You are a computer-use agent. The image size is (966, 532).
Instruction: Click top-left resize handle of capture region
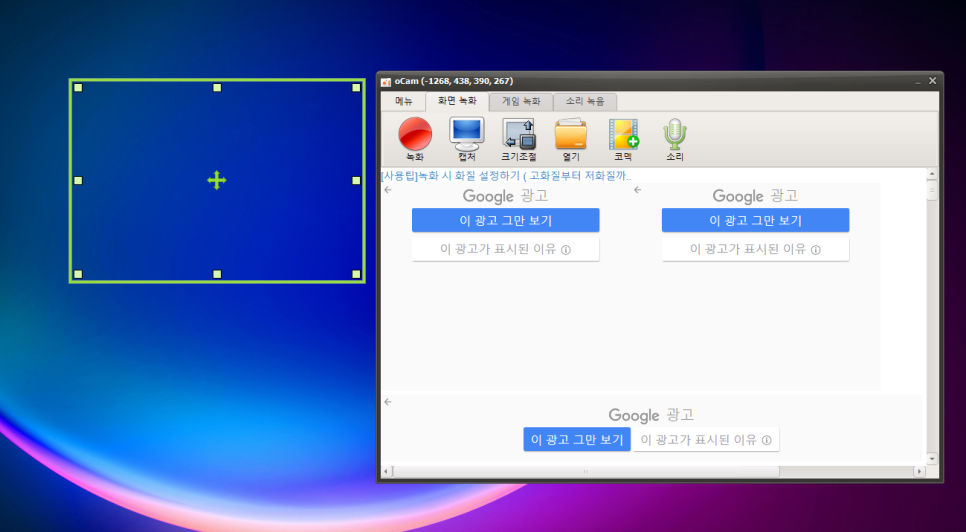[x=78, y=87]
